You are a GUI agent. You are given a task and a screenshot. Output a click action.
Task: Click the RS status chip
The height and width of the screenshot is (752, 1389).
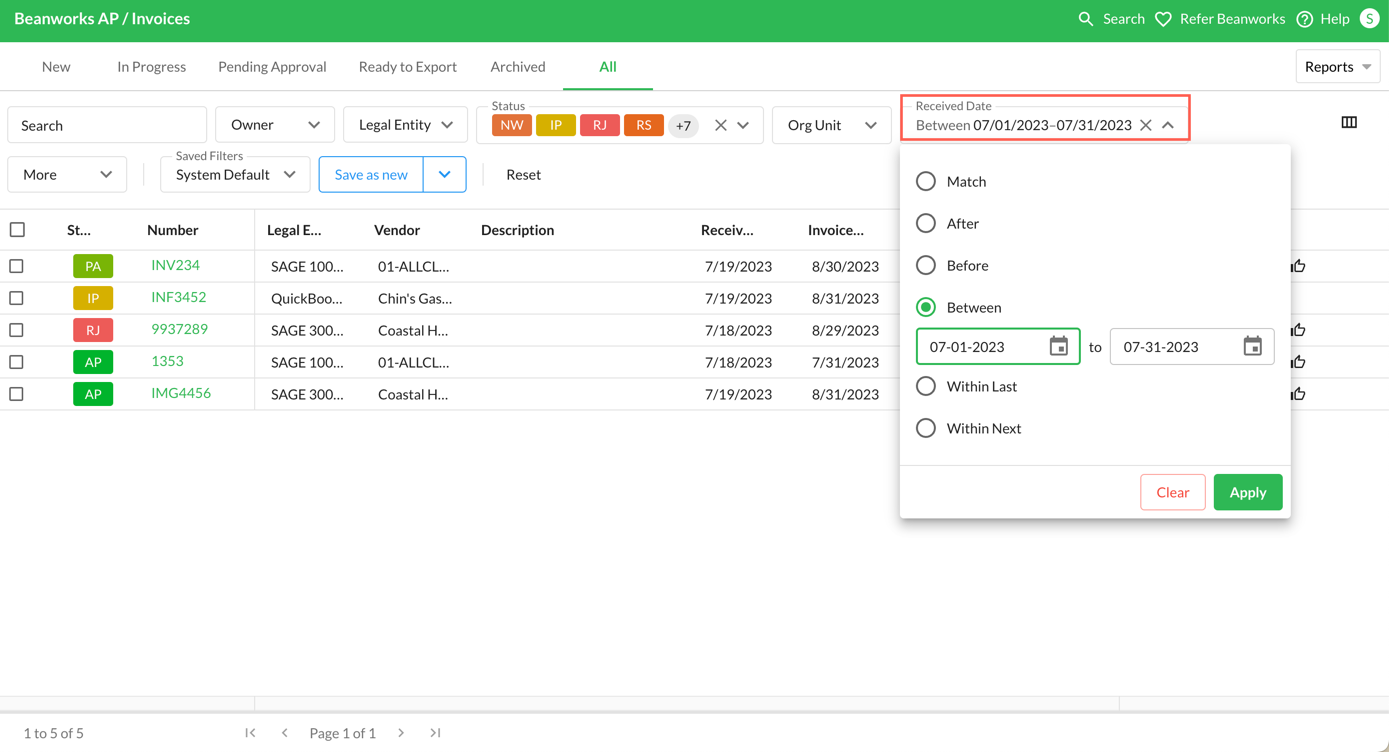[x=644, y=125]
